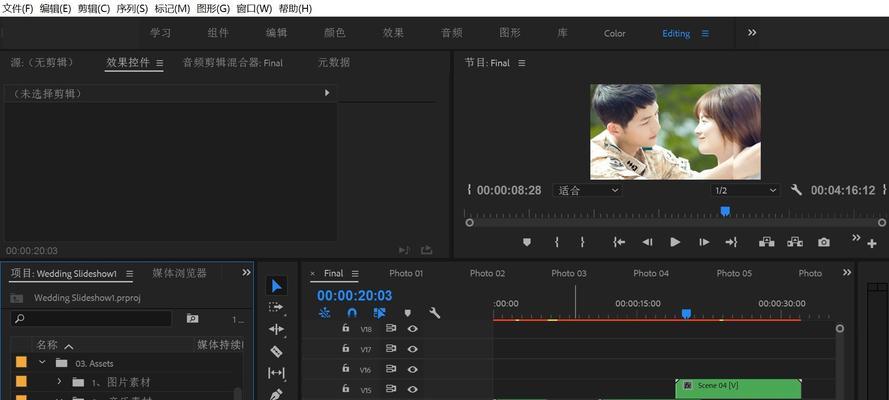Toggle lock on track V17

pos(345,348)
